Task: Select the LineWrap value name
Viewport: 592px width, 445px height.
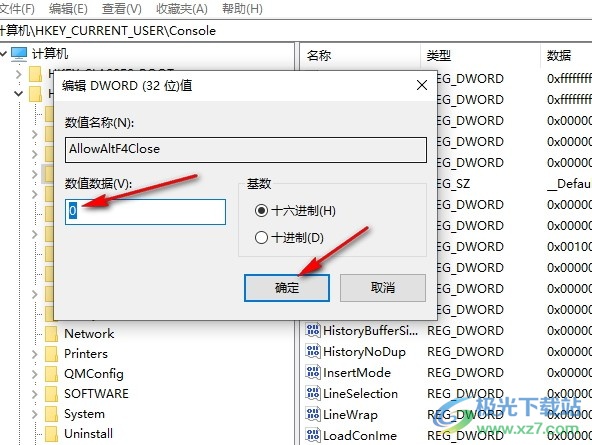Action: click(350, 415)
